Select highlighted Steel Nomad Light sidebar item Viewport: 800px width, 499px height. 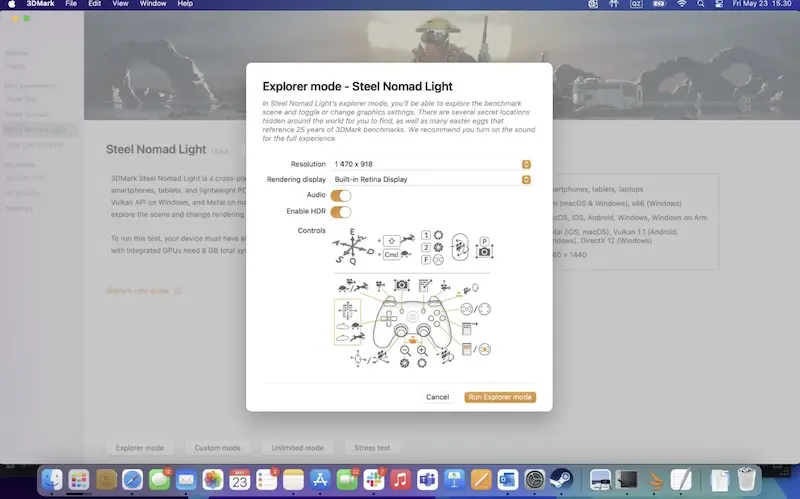tap(40, 130)
